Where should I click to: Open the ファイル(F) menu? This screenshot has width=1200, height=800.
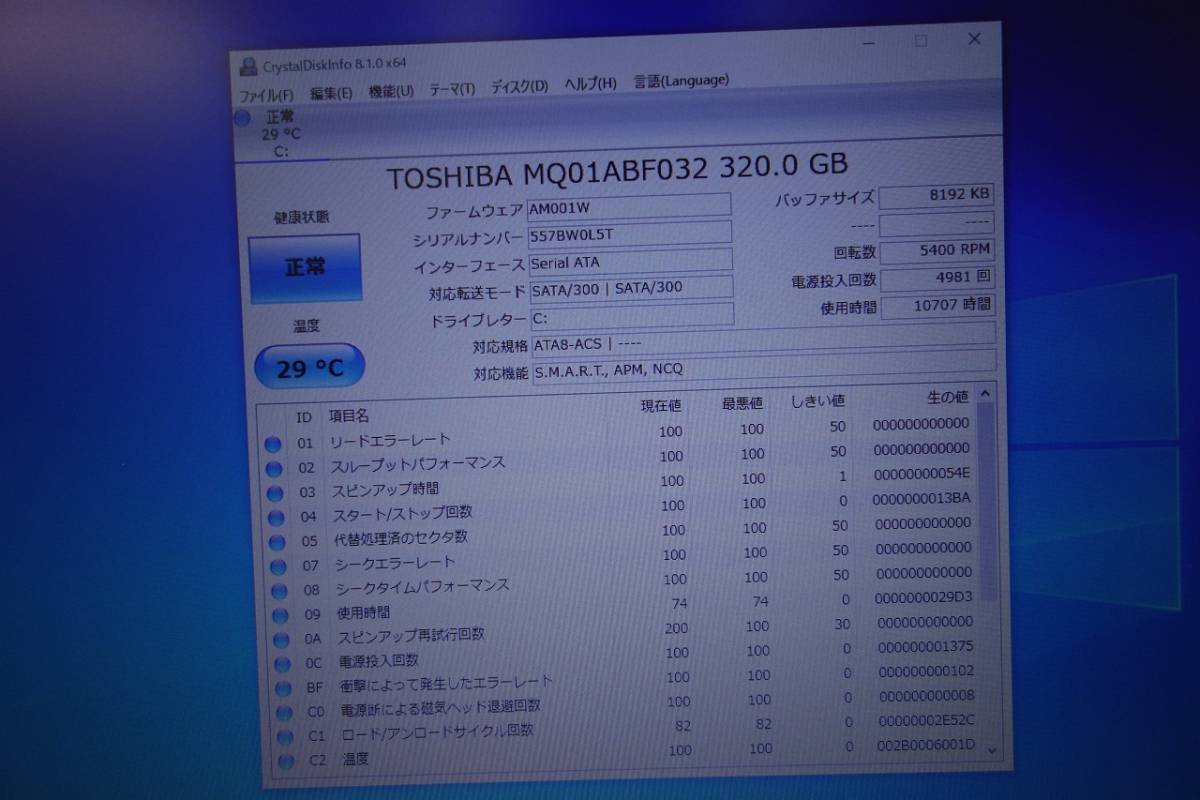click(266, 95)
